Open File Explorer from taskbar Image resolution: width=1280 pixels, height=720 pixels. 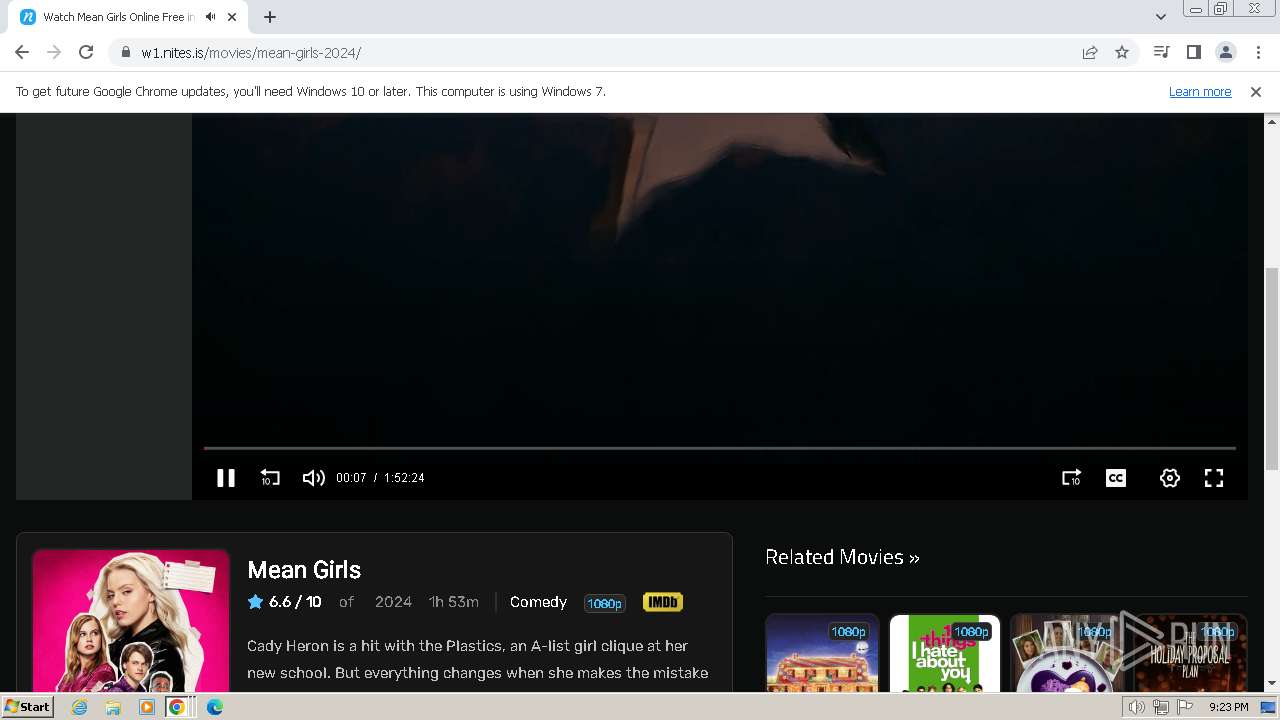pyautogui.click(x=113, y=707)
